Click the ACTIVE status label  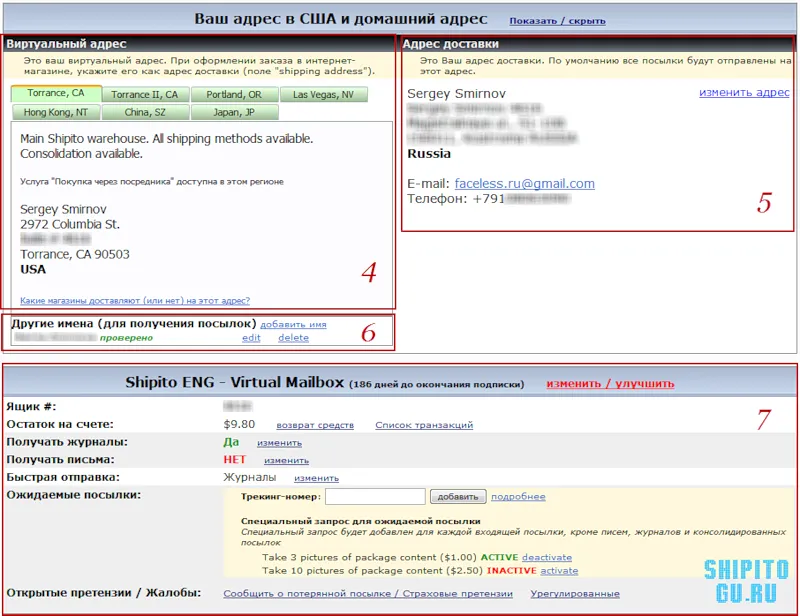(499, 557)
